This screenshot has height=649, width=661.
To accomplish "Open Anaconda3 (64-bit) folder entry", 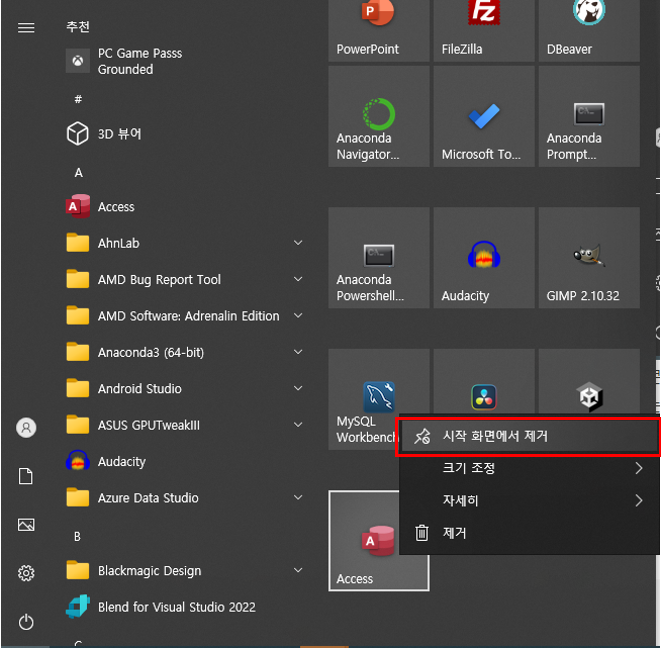I will 184,352.
